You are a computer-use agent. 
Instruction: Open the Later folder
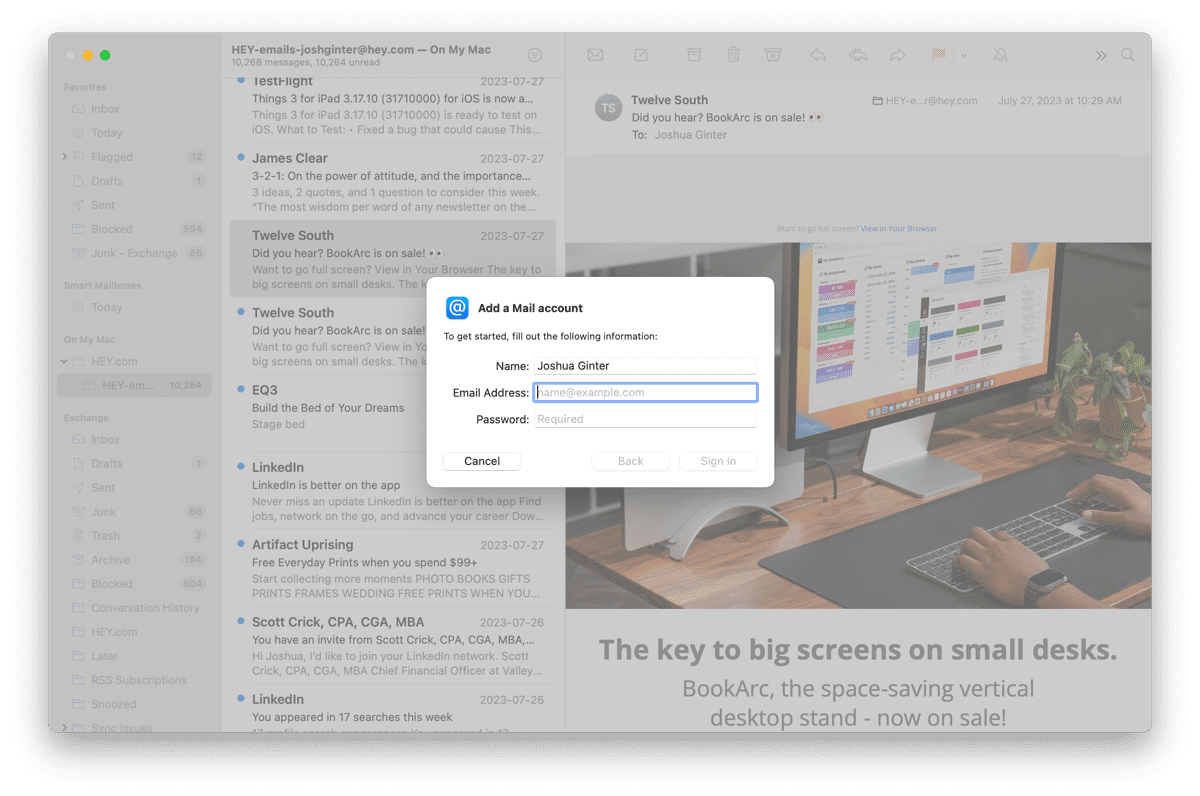134,656
